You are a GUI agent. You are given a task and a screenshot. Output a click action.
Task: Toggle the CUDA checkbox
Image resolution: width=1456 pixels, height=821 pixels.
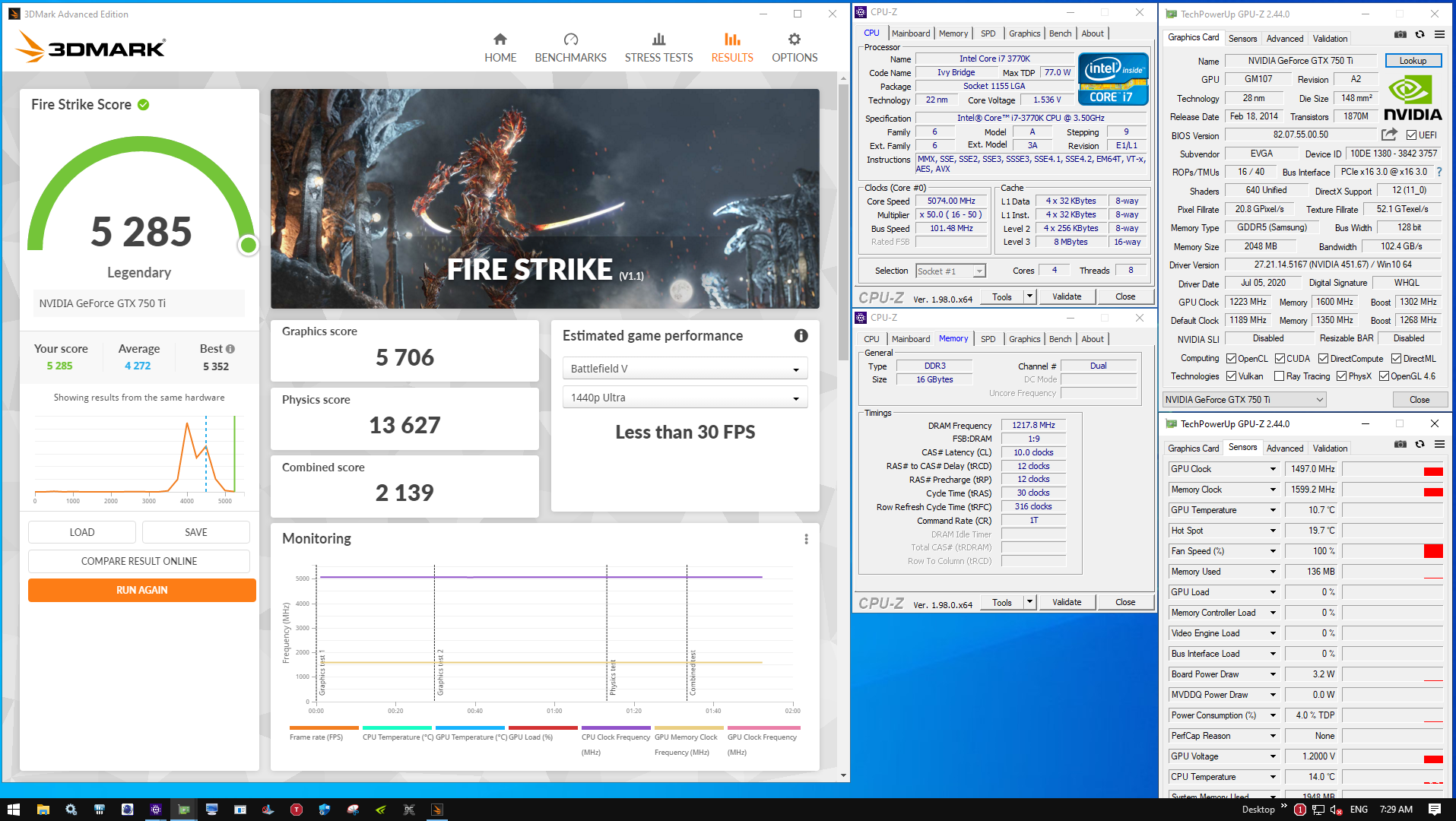[x=1280, y=359]
